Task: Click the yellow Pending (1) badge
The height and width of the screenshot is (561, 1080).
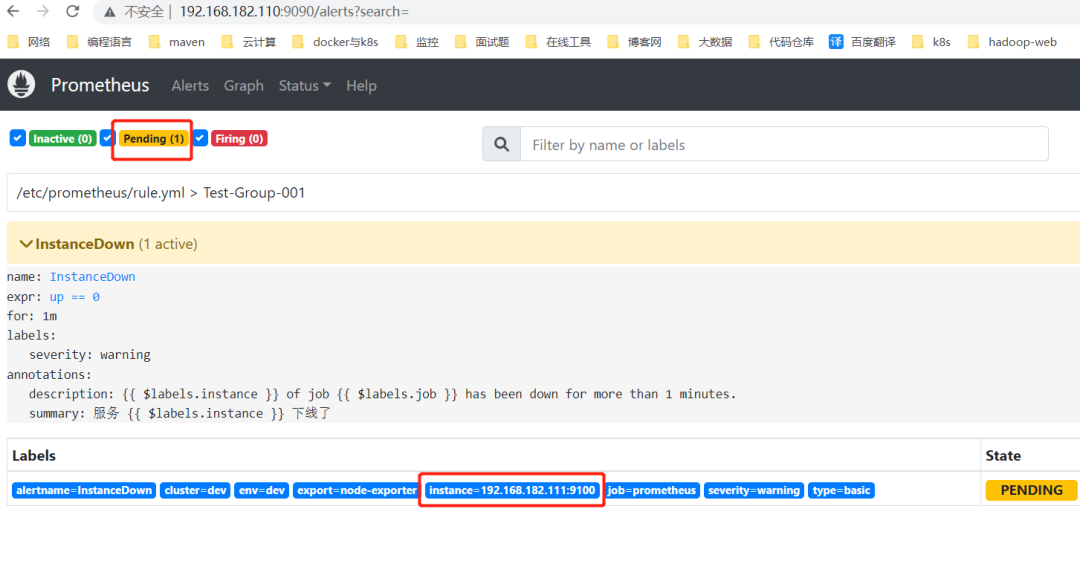Action: [153, 139]
